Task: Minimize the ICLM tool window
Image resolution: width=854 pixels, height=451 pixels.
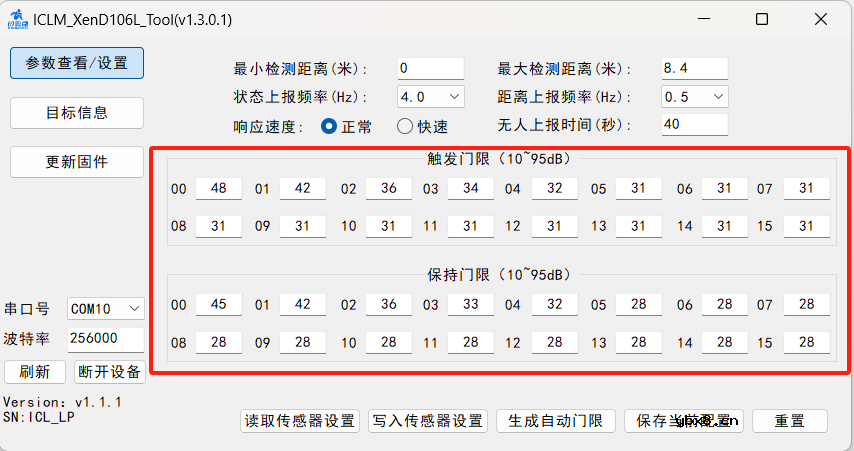Action: (704, 19)
